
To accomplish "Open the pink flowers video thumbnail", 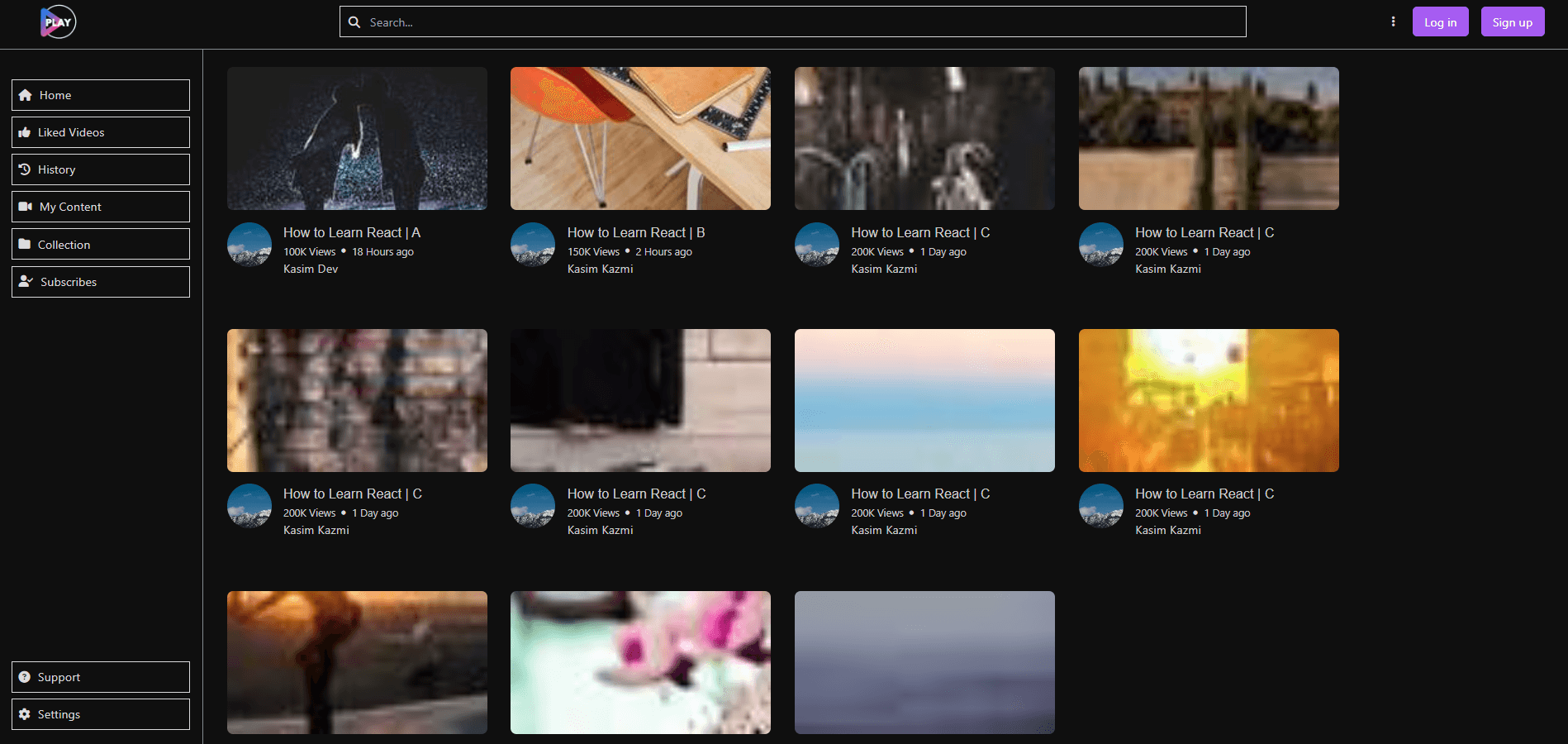I will click(640, 662).
